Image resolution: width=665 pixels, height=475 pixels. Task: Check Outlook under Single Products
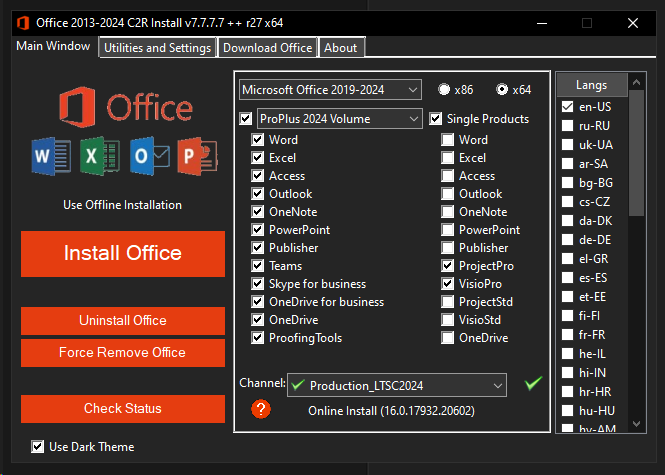point(447,194)
